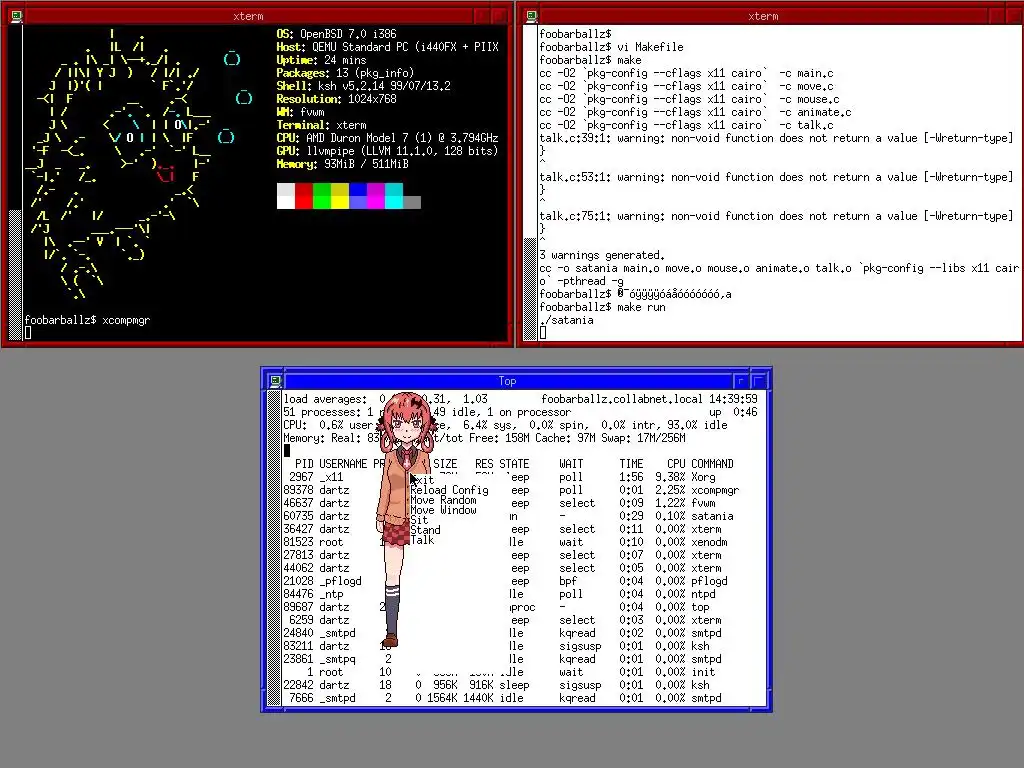
Task: Click the rightmost titlebar button of left xterm
Action: click(x=500, y=16)
